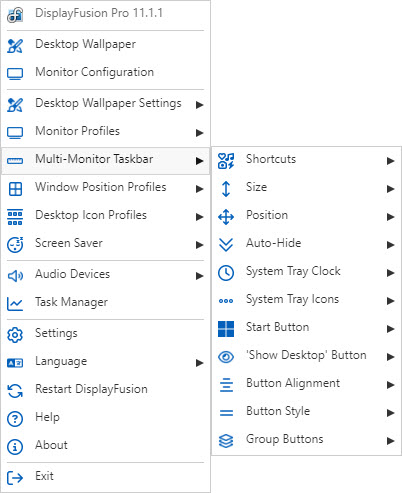Click the 'Show Desktop' Button eye icon
This screenshot has width=402, height=493.
pos(226,357)
